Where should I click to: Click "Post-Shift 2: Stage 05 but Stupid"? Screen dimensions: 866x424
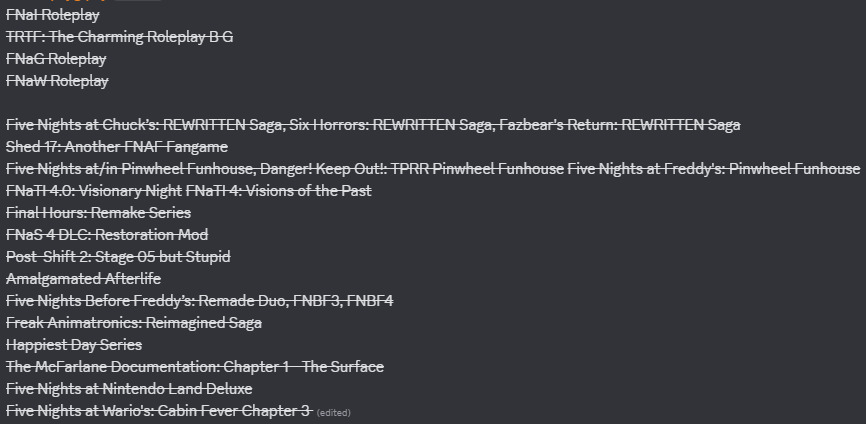[118, 257]
